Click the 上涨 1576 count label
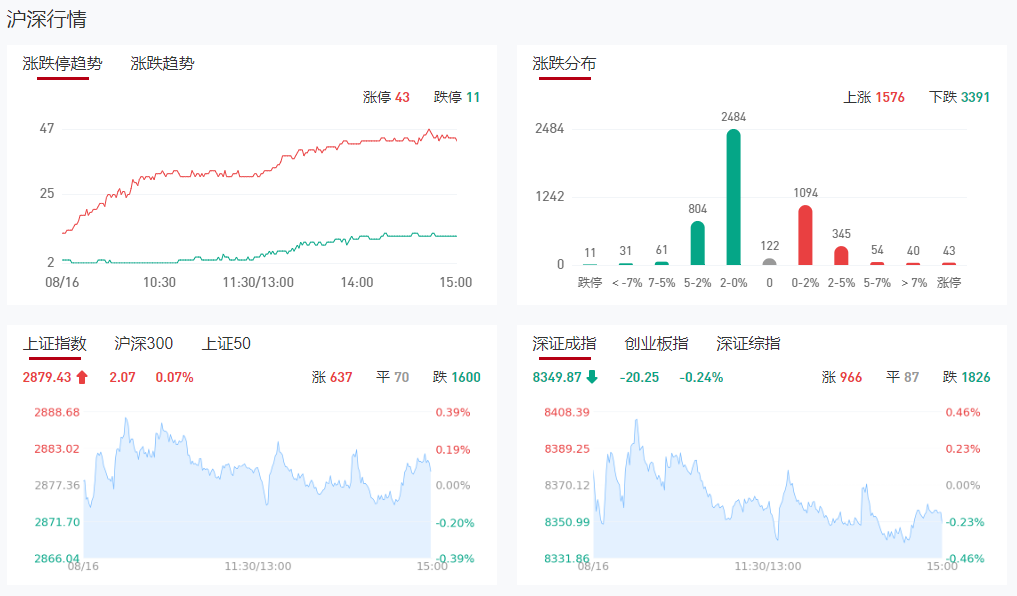1017x596 pixels. 874,97
